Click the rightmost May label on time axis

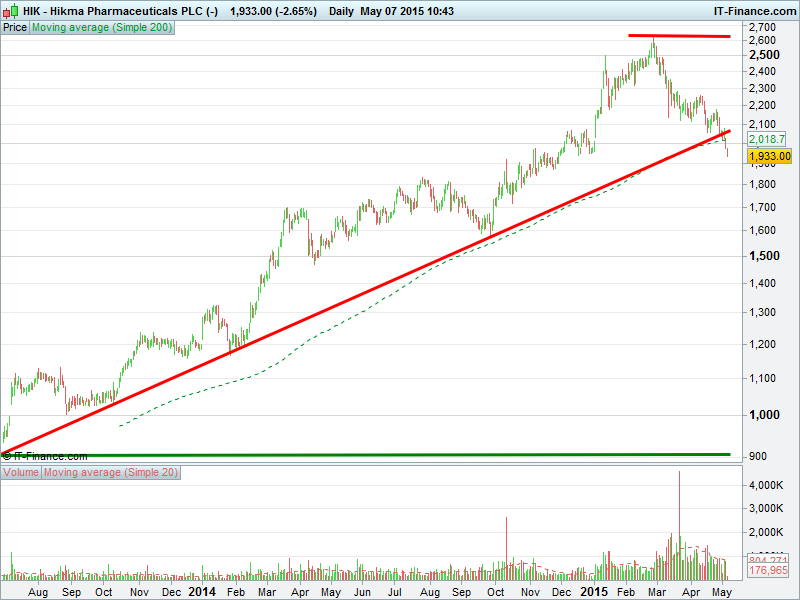pyautogui.click(x=721, y=592)
